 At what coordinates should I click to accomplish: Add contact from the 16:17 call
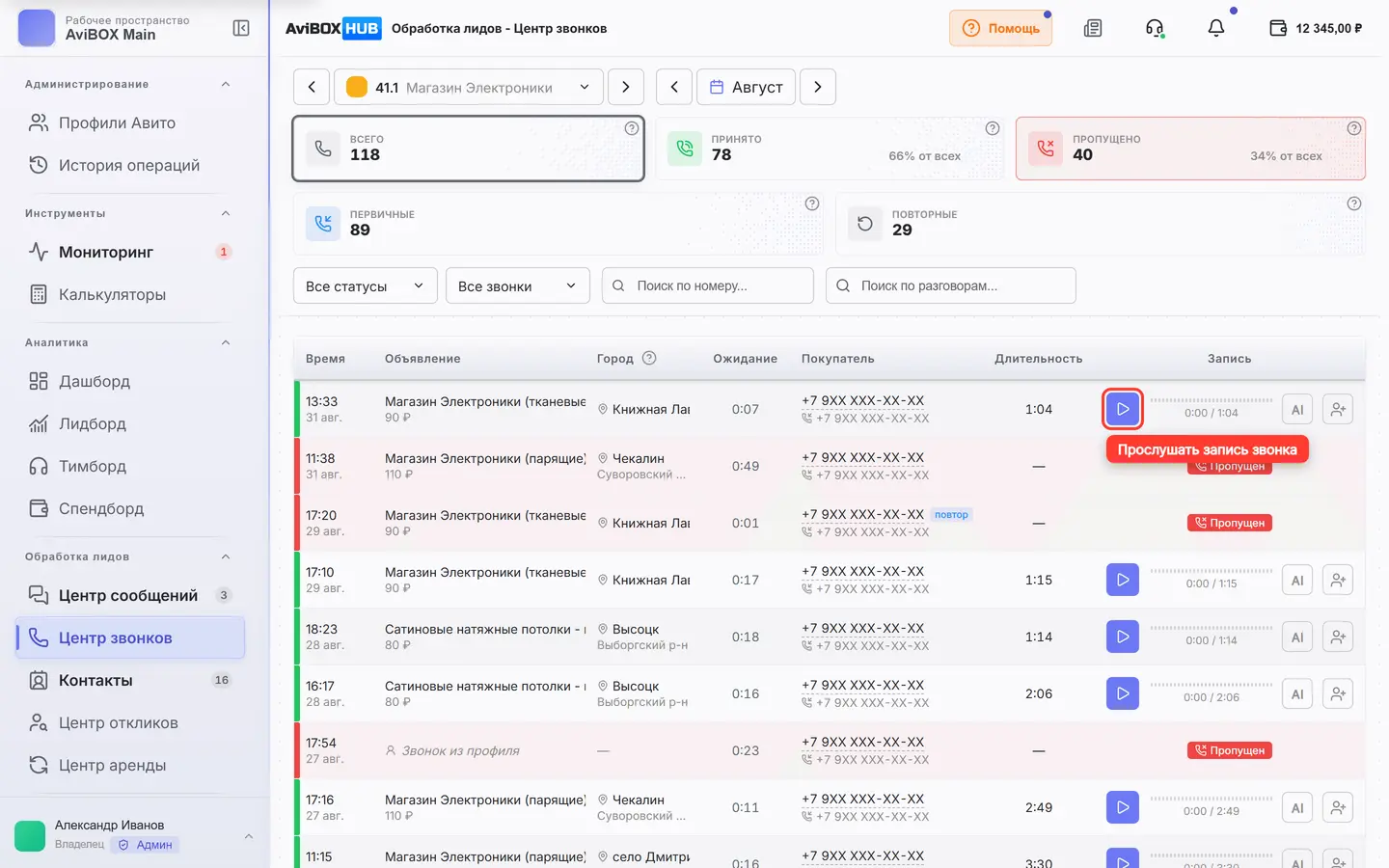(x=1338, y=693)
